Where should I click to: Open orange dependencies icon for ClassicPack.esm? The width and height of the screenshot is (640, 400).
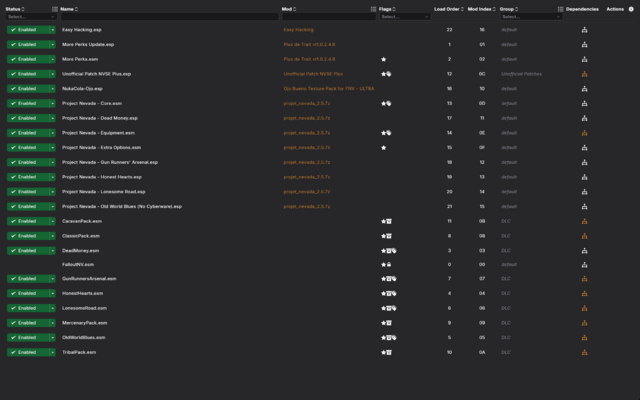point(584,236)
